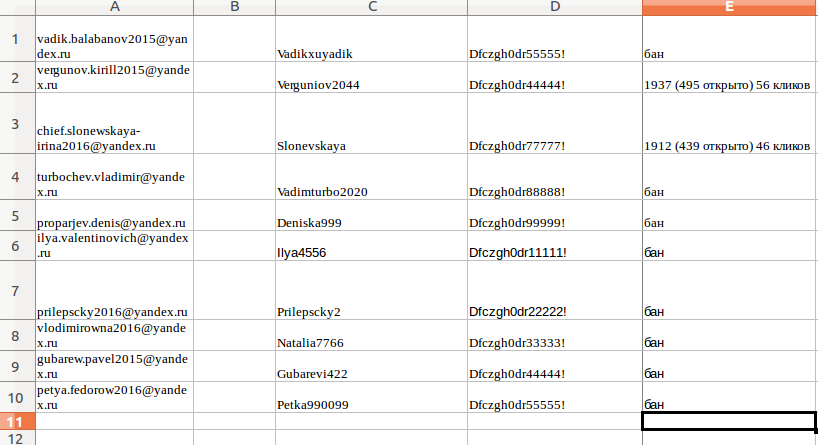
Task: Click the бан cell in row 1
Action: (730, 39)
